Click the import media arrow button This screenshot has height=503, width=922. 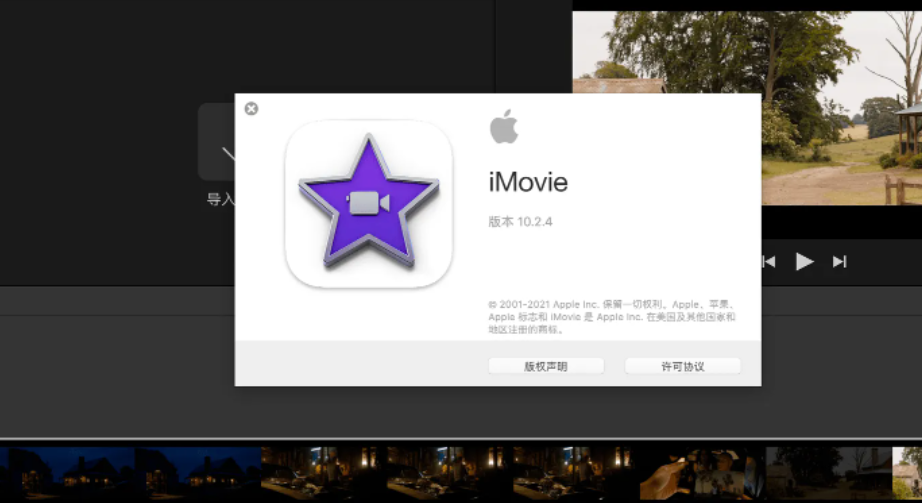[217, 142]
